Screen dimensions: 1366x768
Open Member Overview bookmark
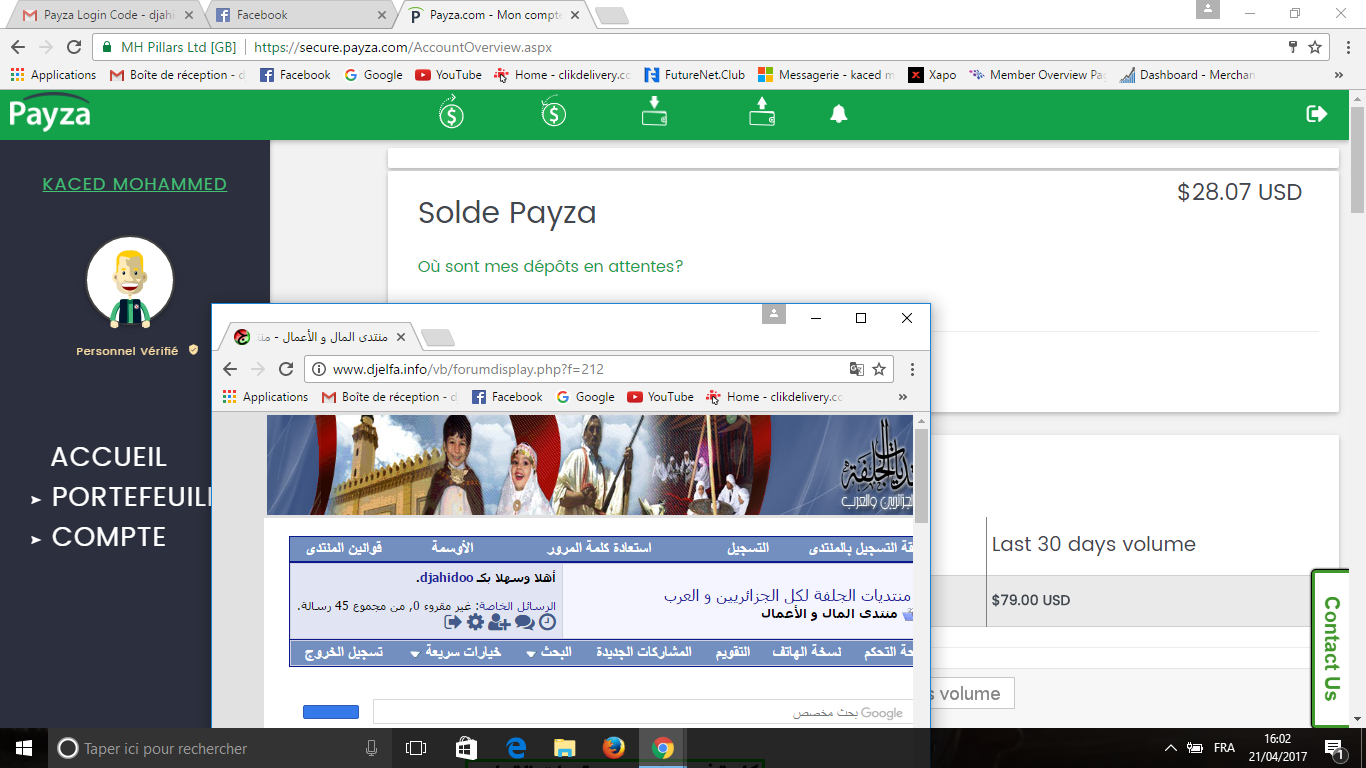pyautogui.click(x=1036, y=75)
